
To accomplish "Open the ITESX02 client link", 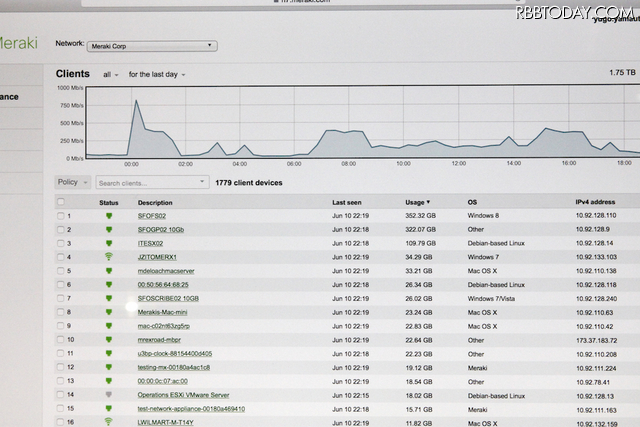I will click(150, 243).
